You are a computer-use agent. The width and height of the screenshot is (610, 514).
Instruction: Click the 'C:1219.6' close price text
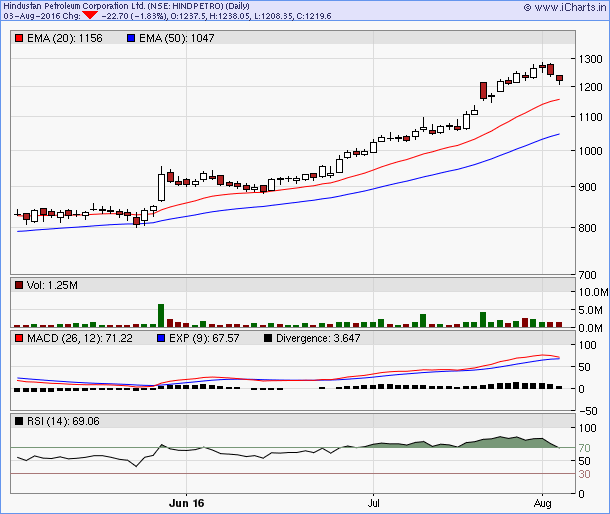pos(314,16)
